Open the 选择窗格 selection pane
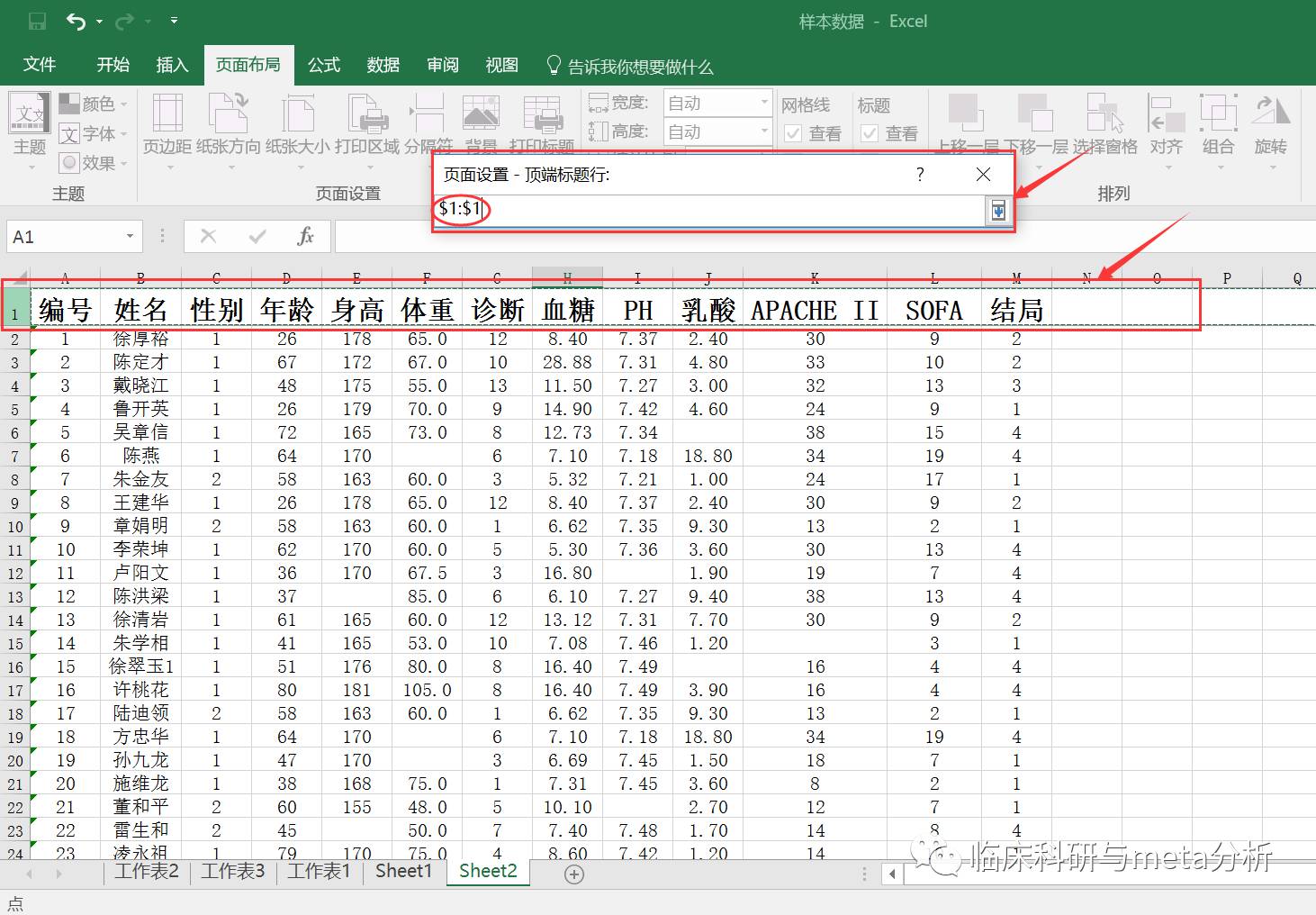The width and height of the screenshot is (1316, 915). pos(1104,124)
